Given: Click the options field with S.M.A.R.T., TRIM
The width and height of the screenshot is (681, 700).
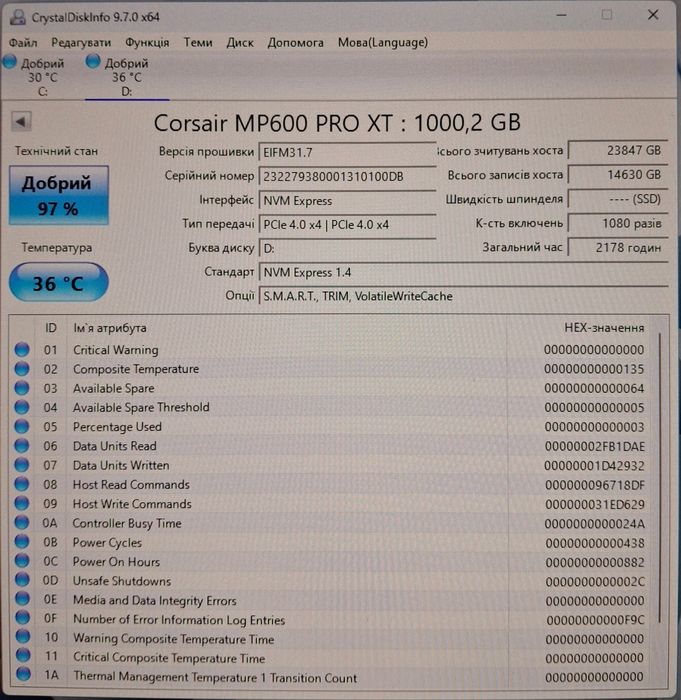Looking at the screenshot, I should coord(463,296).
